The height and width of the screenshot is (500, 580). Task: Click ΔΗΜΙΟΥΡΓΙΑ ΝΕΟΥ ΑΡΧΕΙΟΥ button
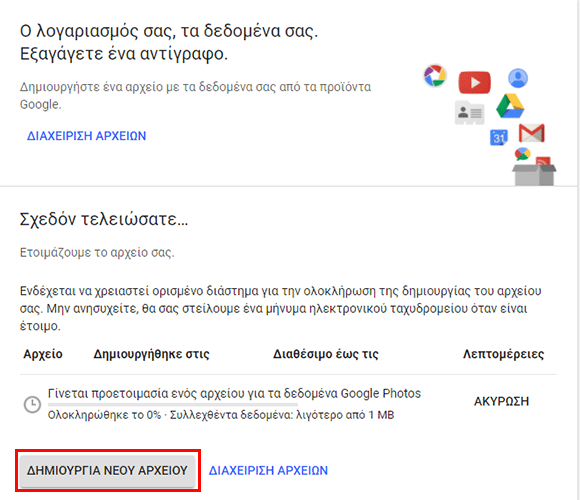[107, 470]
